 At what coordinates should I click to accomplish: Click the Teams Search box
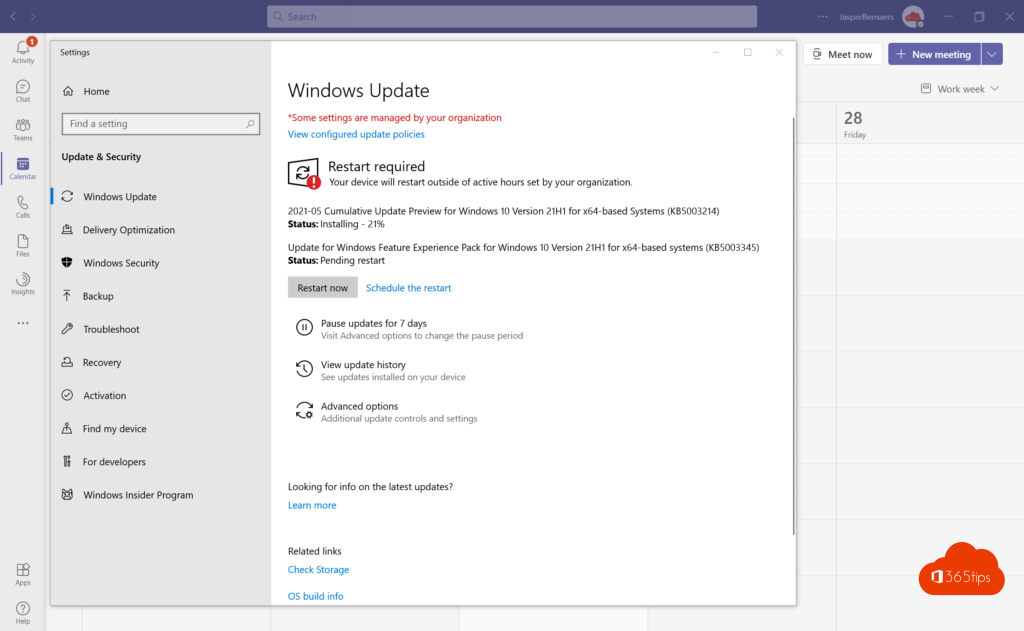(x=512, y=16)
